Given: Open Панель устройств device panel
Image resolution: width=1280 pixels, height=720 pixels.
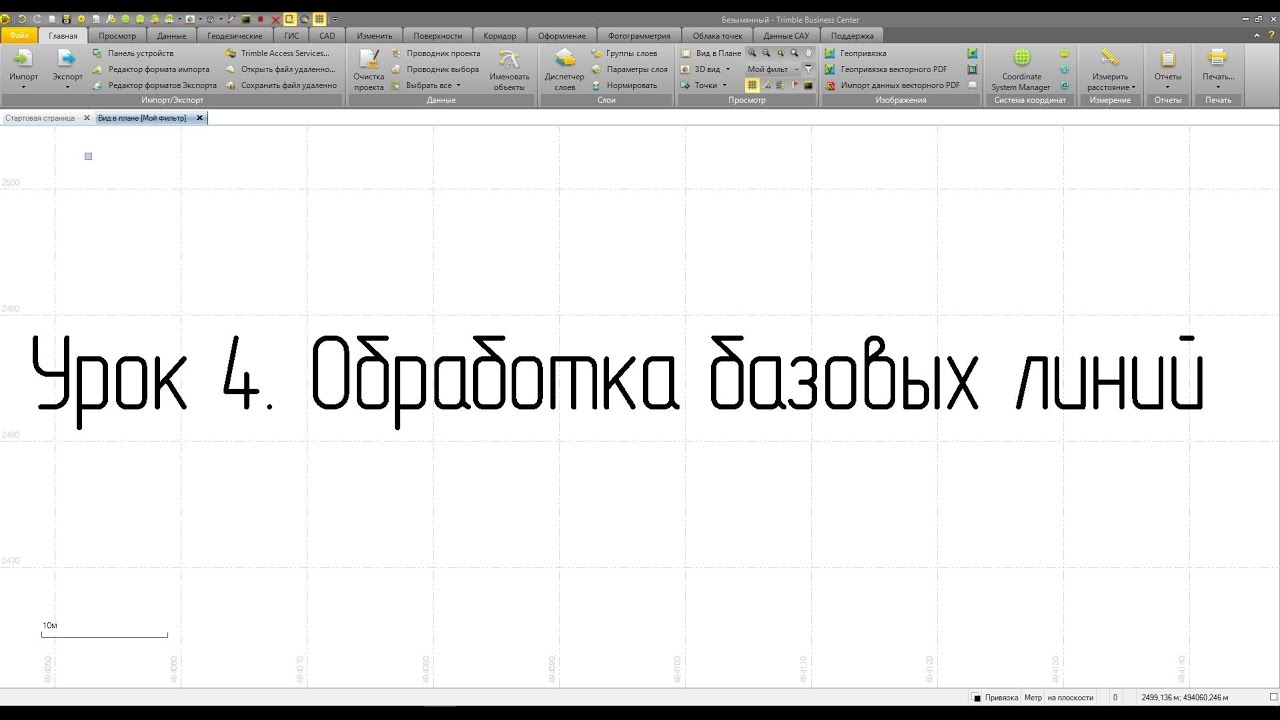Looking at the screenshot, I should pos(133,53).
